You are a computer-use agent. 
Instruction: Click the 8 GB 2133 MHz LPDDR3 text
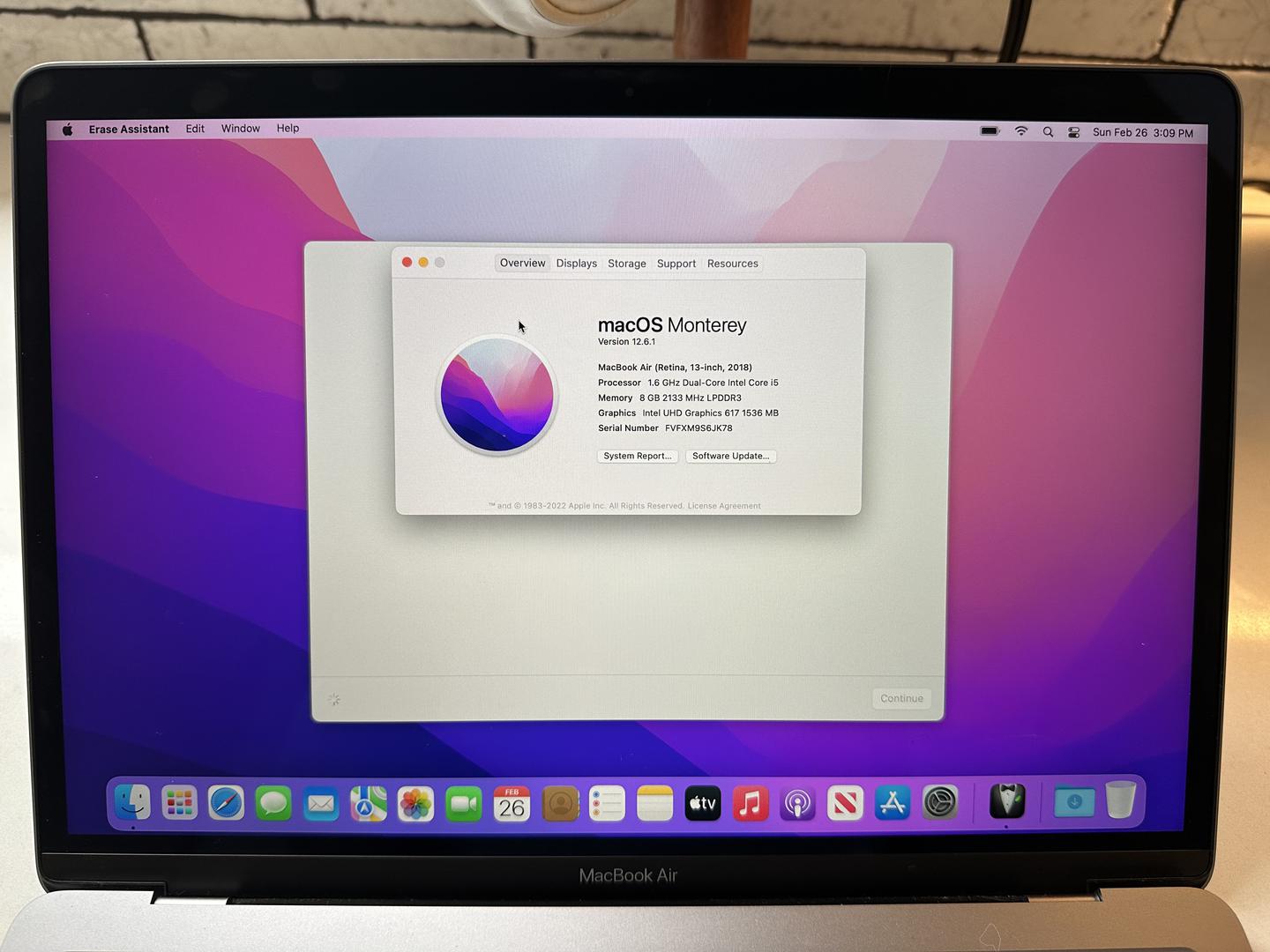[690, 398]
